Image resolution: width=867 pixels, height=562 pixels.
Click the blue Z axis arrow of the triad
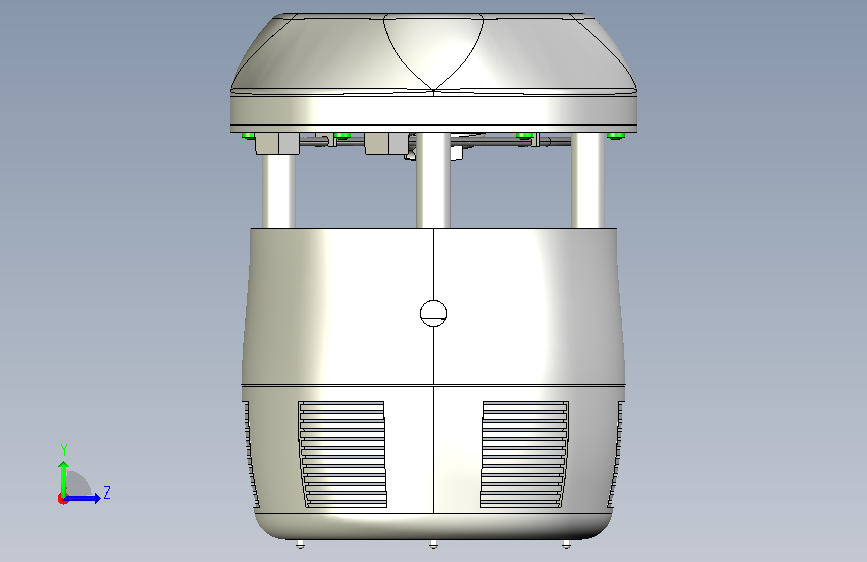point(83,498)
